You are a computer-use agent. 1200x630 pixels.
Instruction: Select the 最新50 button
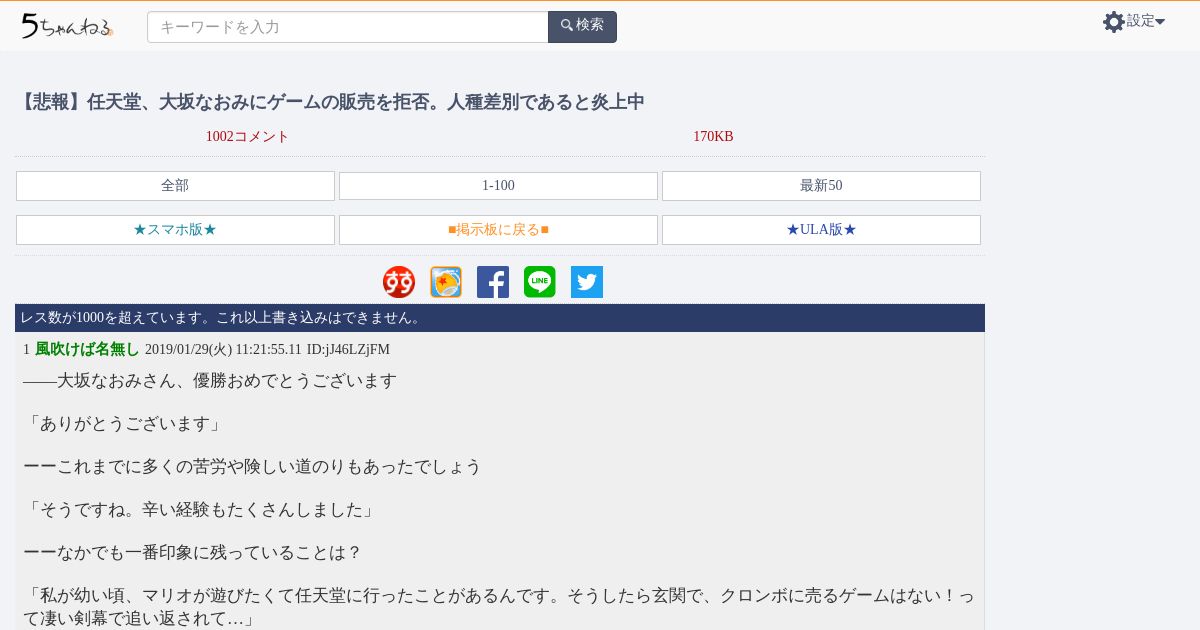[821, 186]
